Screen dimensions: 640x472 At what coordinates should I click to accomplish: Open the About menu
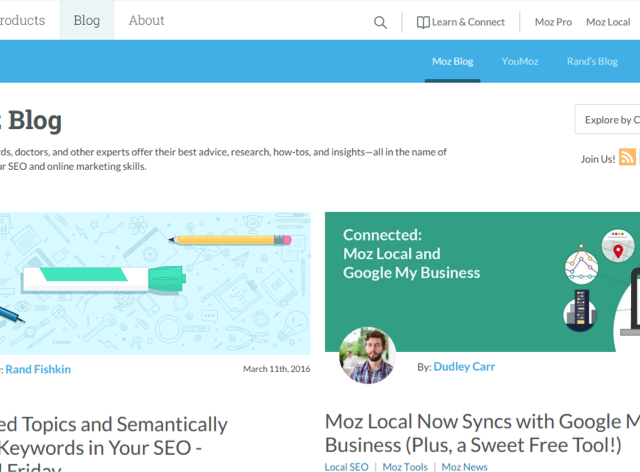point(147,20)
